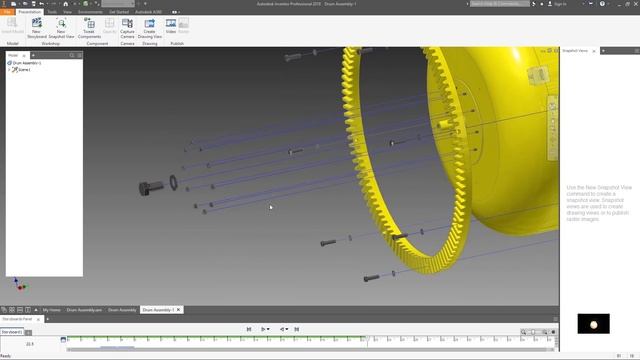Click the search help and commands field

click(x=500, y=4)
